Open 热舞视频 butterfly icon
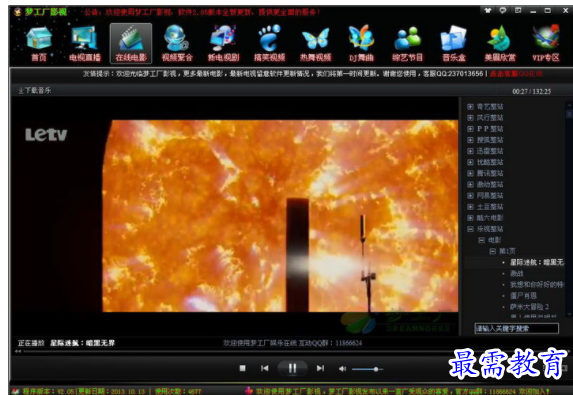The image size is (573, 395). click(x=315, y=43)
